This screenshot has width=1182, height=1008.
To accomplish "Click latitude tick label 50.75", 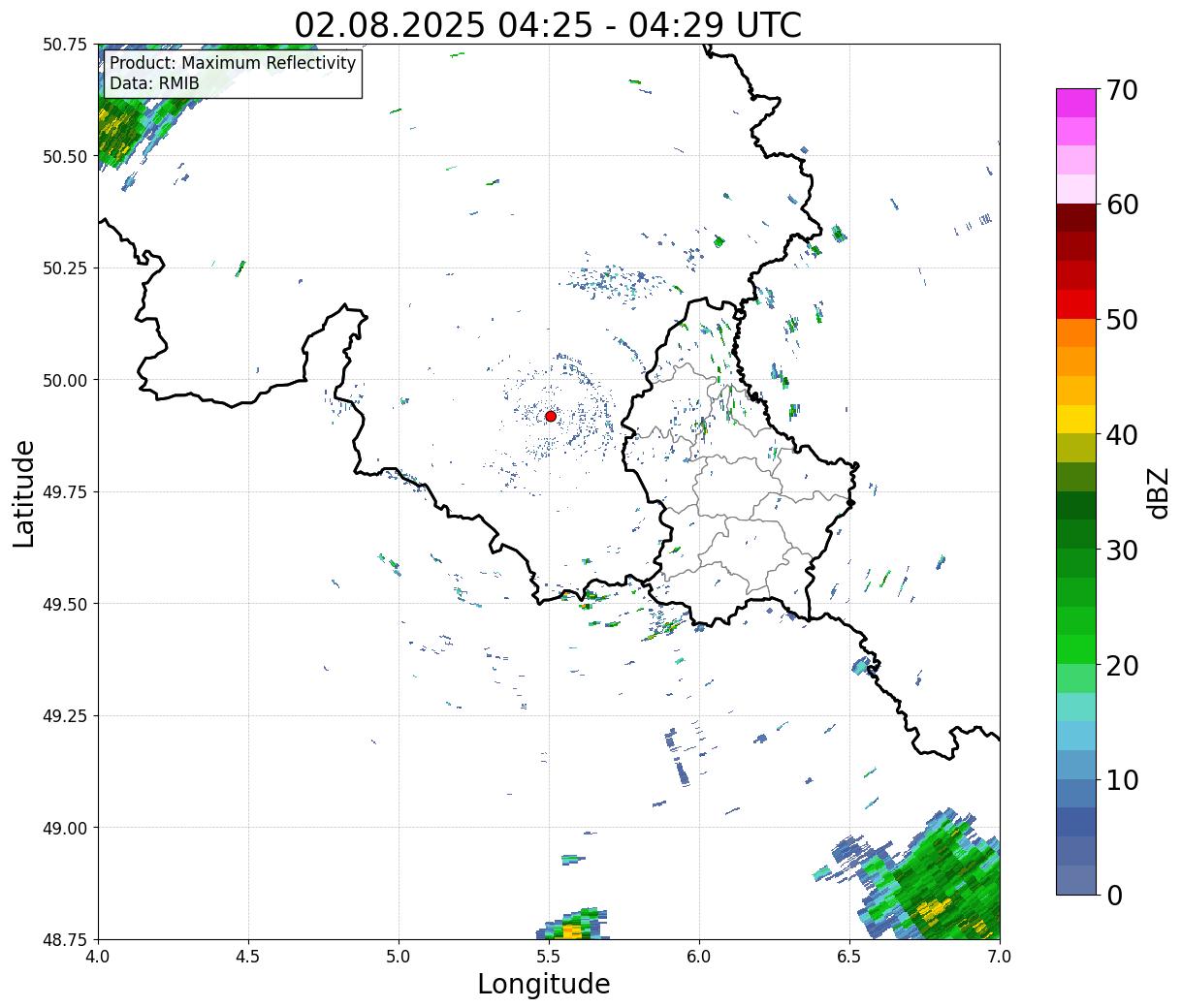I will click(x=66, y=44).
